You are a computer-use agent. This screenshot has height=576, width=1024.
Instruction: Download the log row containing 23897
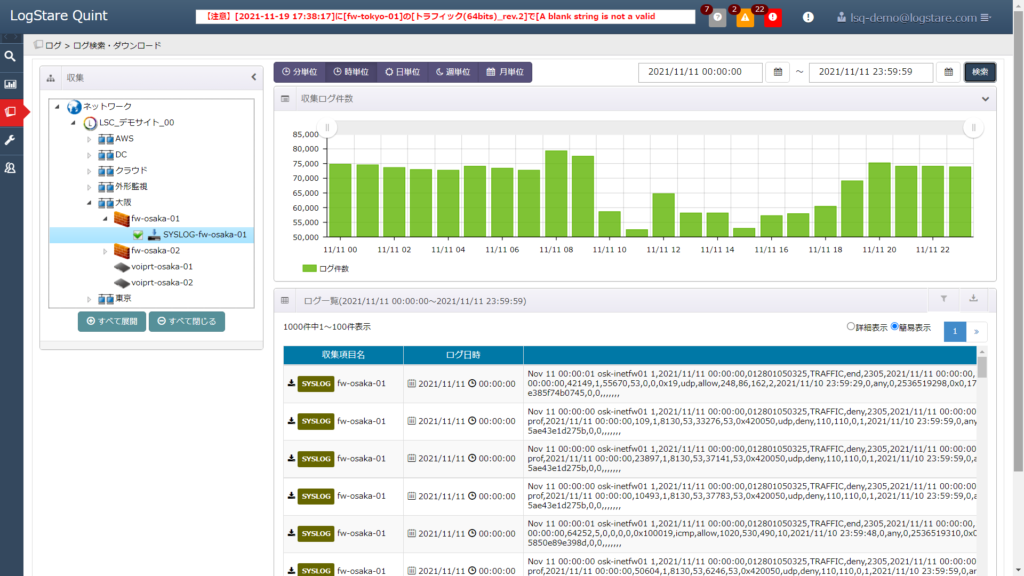point(291,458)
